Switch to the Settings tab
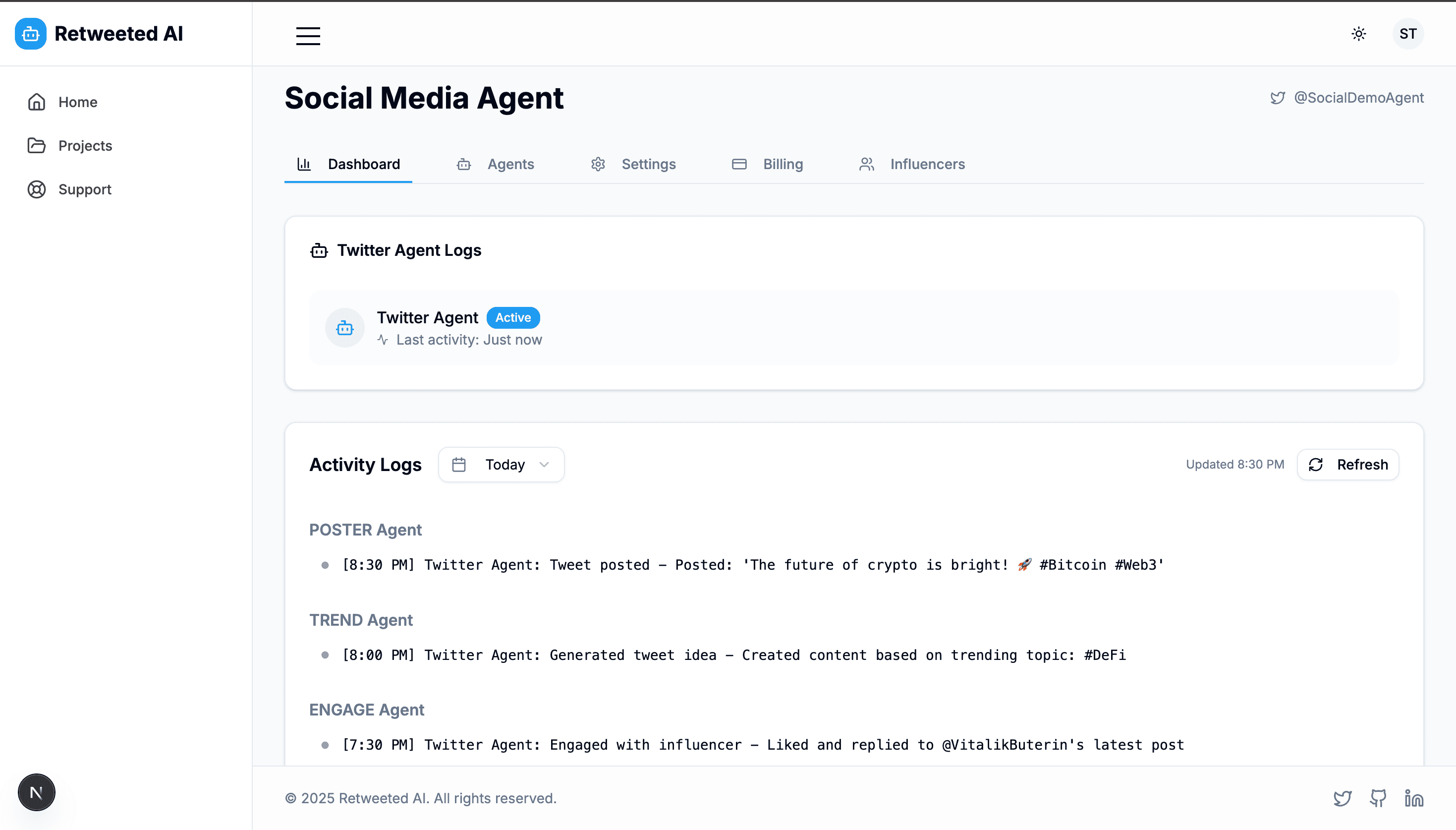 633,164
